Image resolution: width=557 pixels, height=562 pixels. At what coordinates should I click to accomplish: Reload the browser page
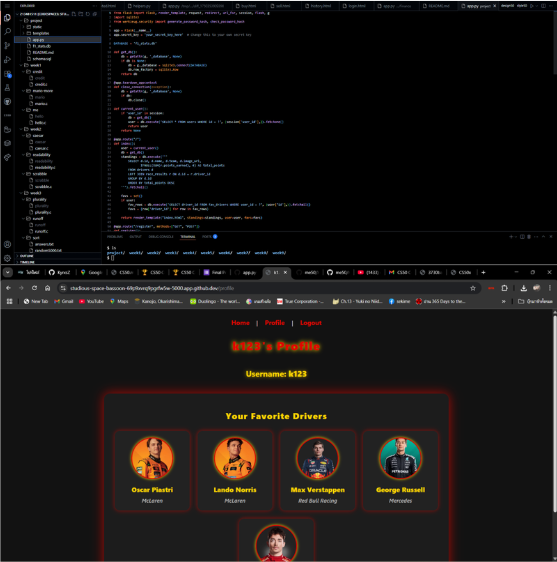(34, 288)
